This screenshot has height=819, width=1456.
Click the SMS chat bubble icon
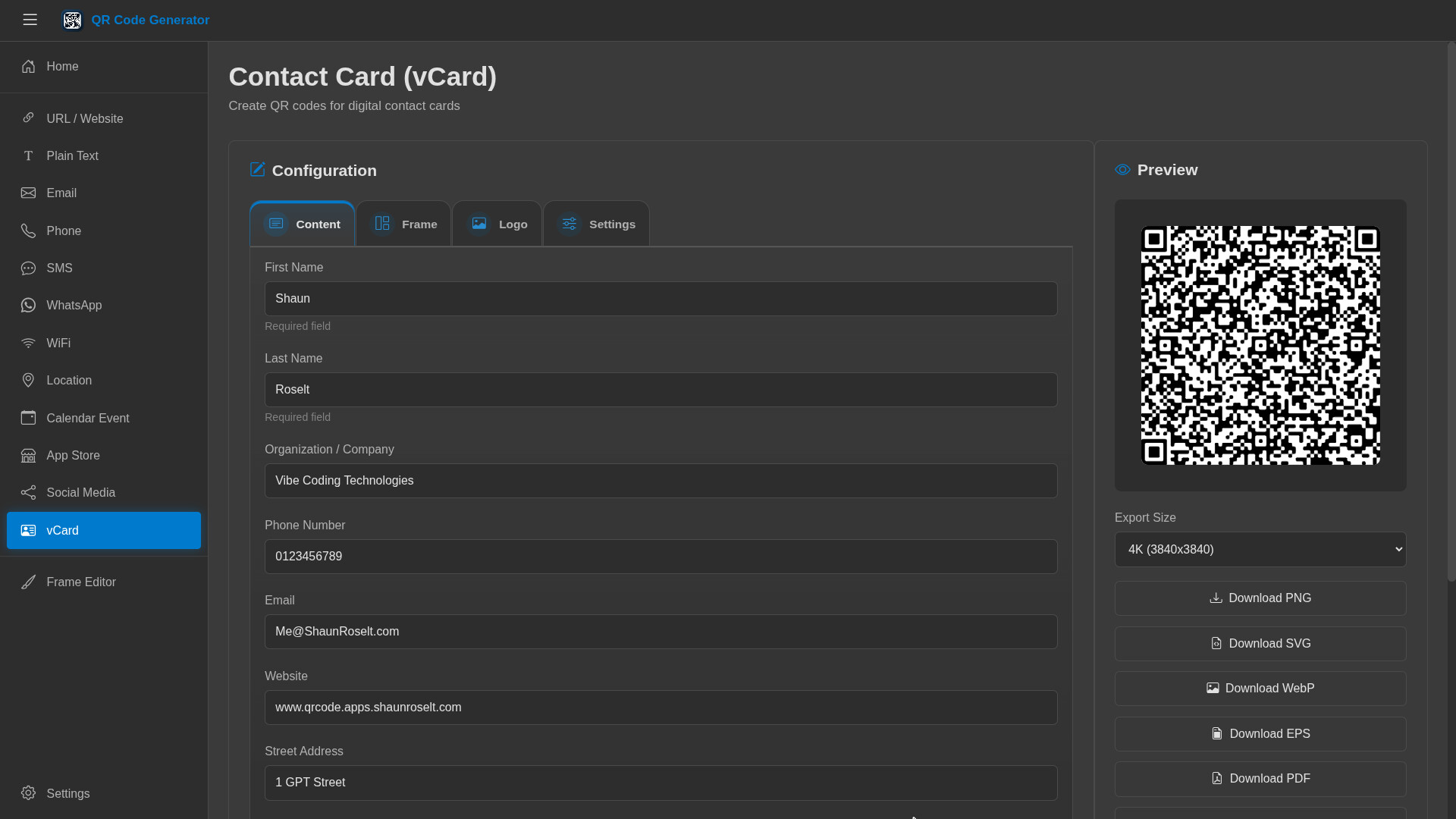[28, 268]
